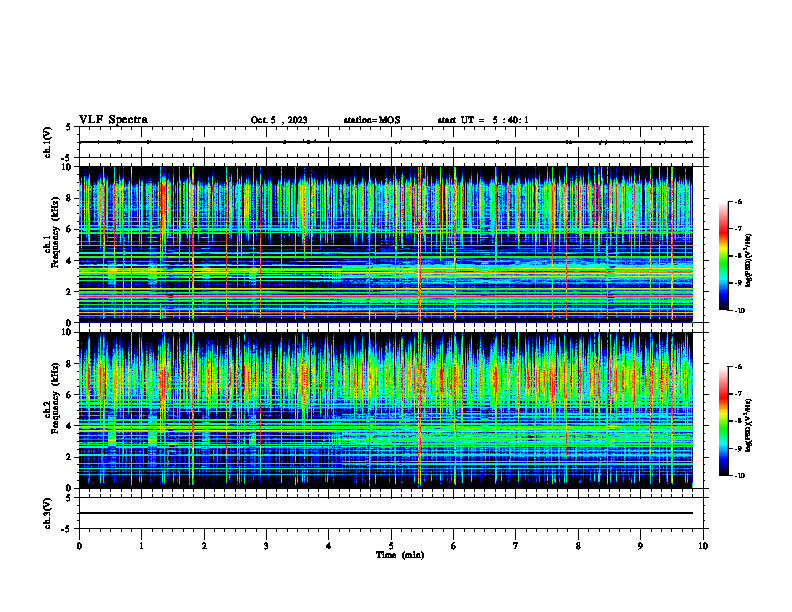Click time axis tick label "3"
Viewport: 792px width, 612px height.
click(266, 546)
